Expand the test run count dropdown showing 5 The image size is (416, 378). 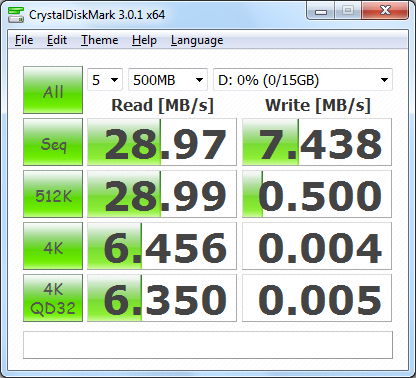click(x=105, y=80)
